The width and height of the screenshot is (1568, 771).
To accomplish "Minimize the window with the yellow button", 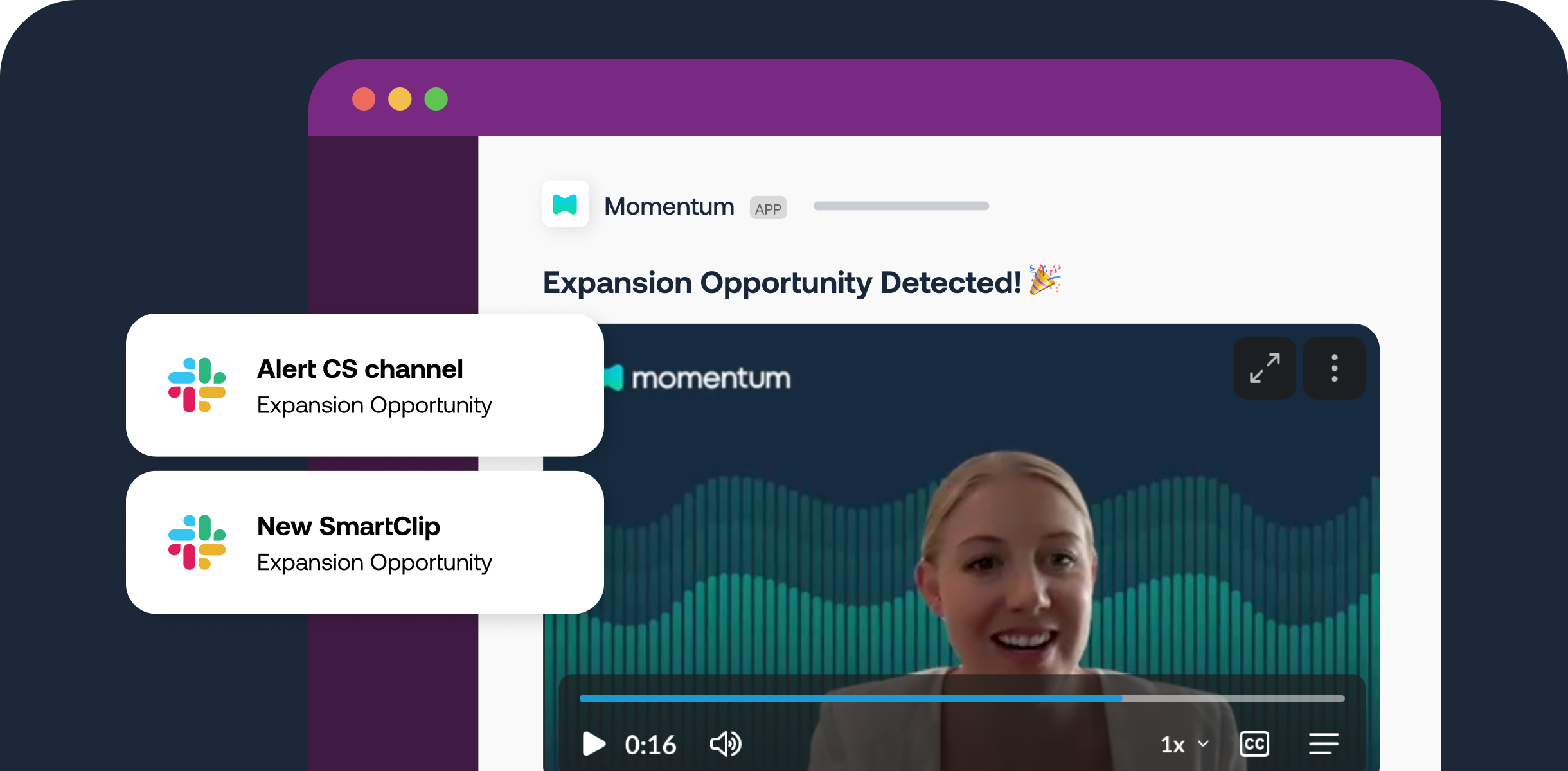I will click(x=400, y=99).
